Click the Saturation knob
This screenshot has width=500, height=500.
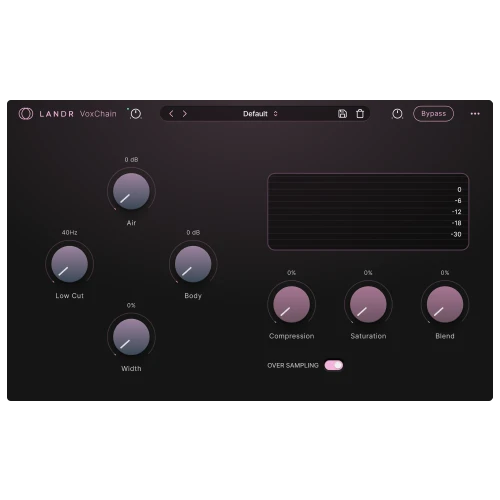tap(368, 304)
